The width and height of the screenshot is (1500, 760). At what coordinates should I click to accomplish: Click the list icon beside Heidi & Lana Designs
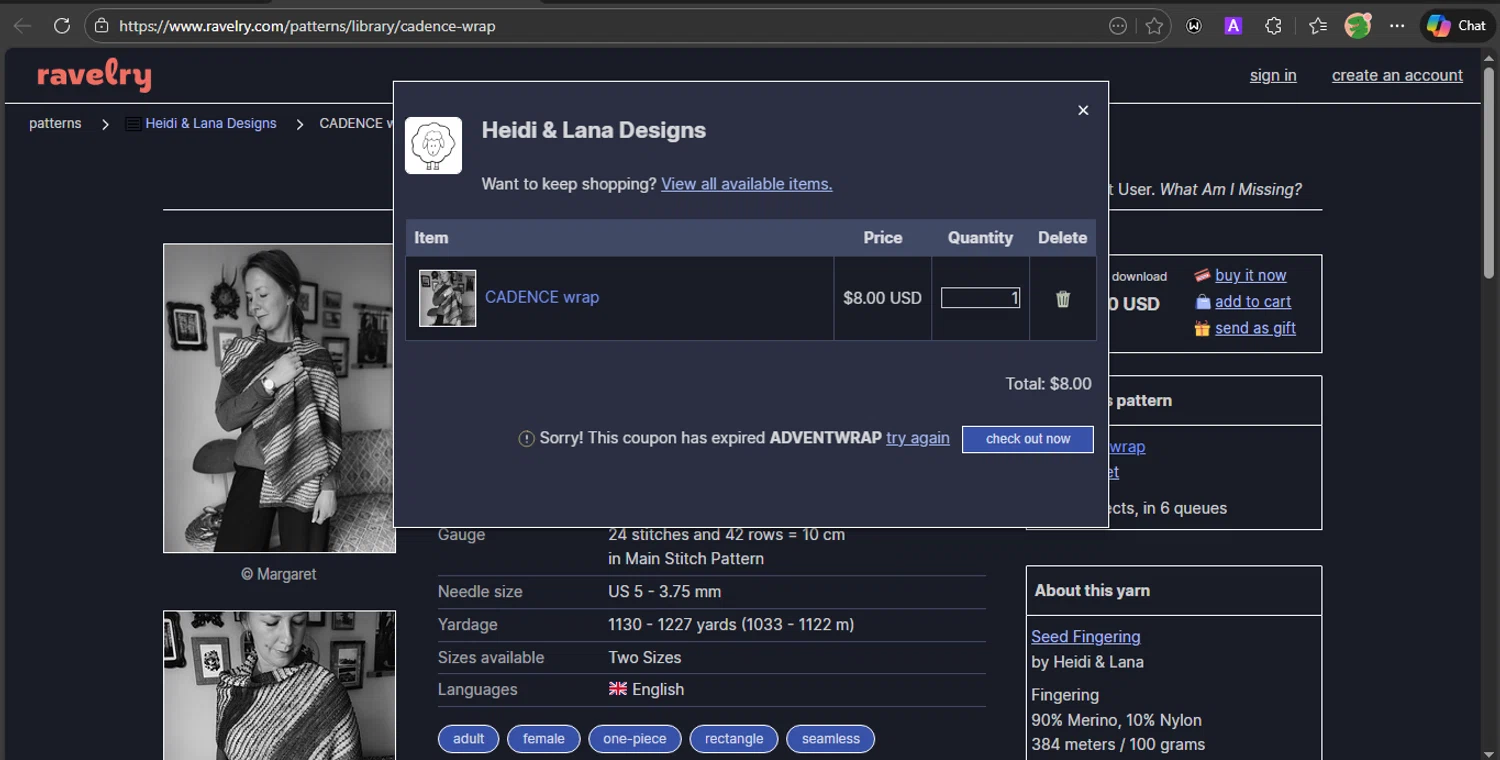point(133,124)
